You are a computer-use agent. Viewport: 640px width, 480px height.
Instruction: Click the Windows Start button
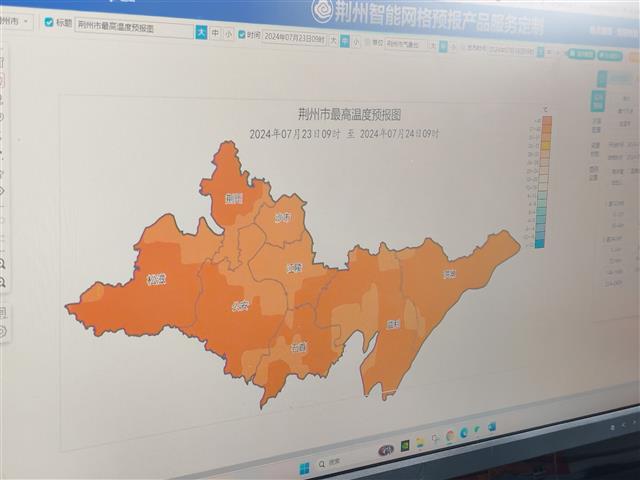[304, 467]
